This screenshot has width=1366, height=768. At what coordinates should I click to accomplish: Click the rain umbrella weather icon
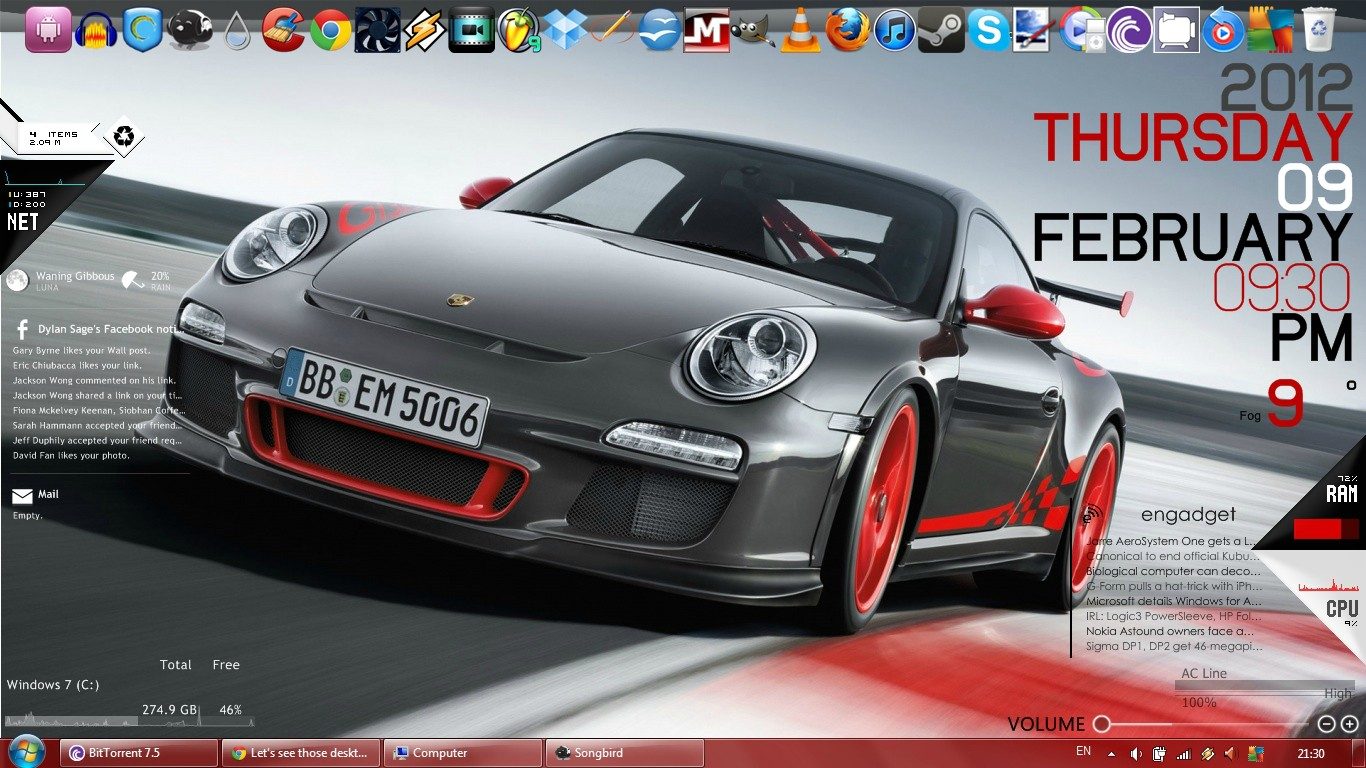[132, 281]
